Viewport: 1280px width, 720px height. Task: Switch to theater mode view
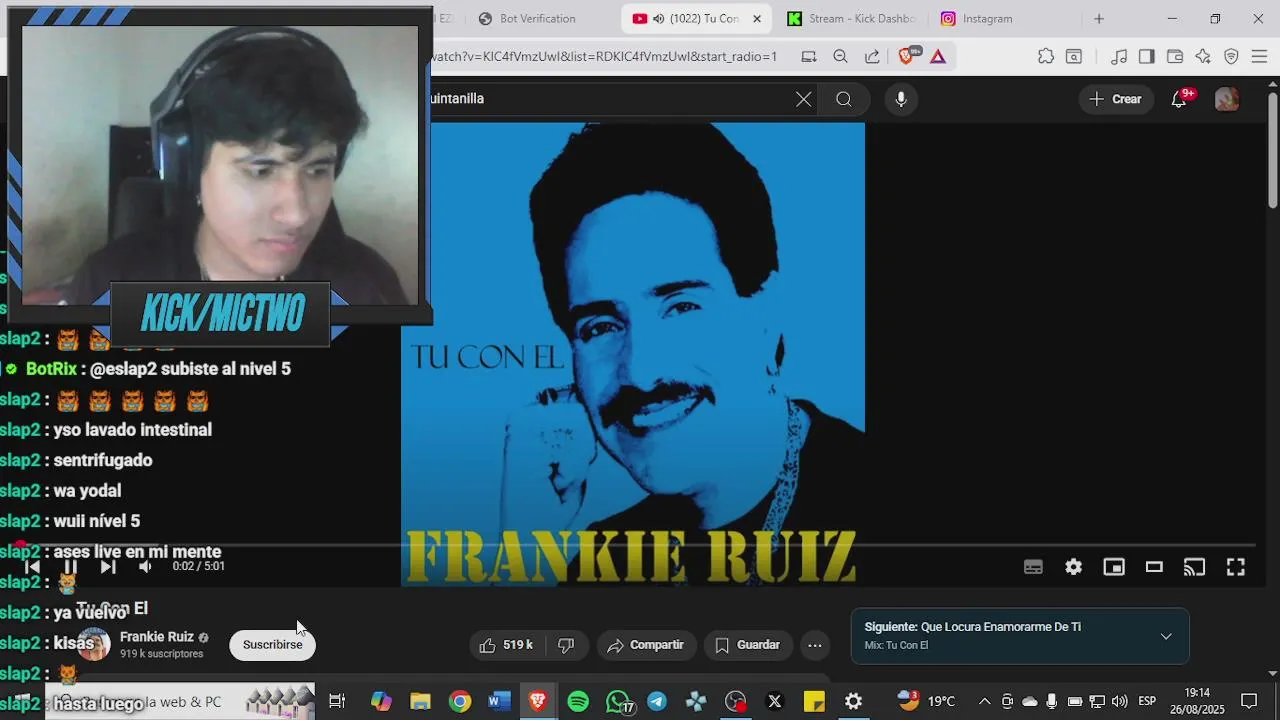coord(1154,567)
